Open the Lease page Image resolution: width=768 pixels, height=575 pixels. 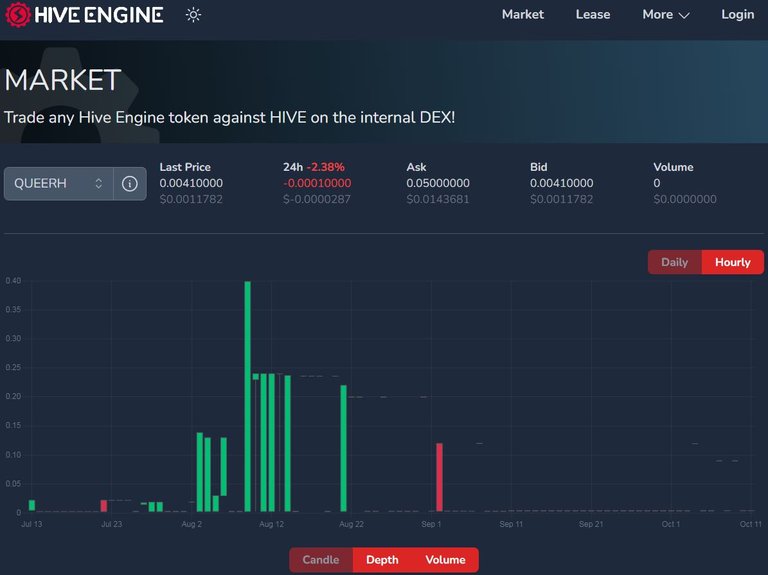593,15
